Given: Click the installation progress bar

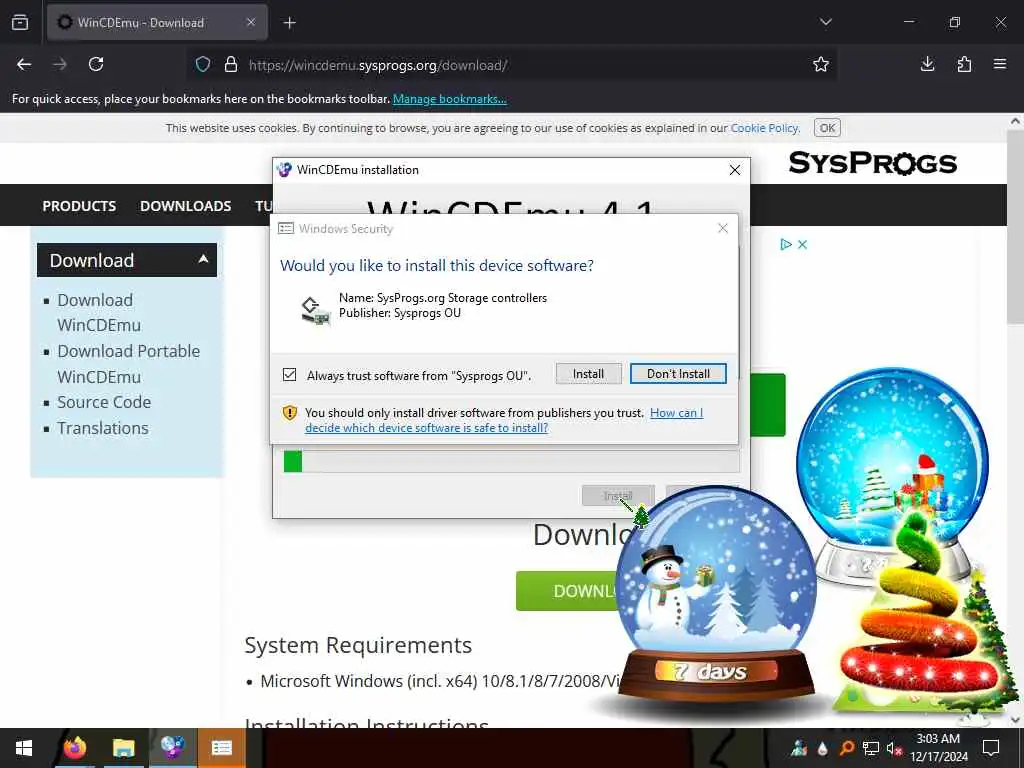Looking at the screenshot, I should 512,461.
